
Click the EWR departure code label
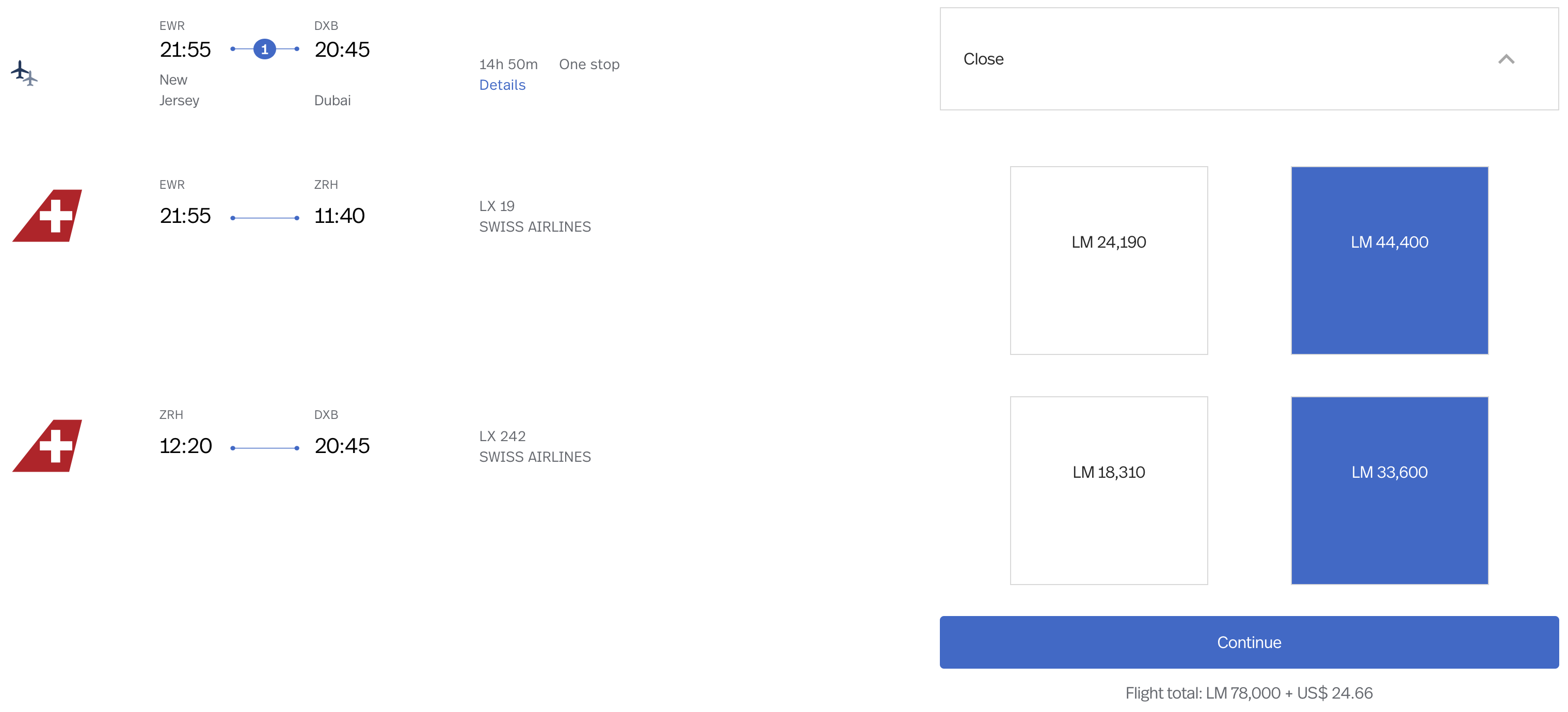172,25
